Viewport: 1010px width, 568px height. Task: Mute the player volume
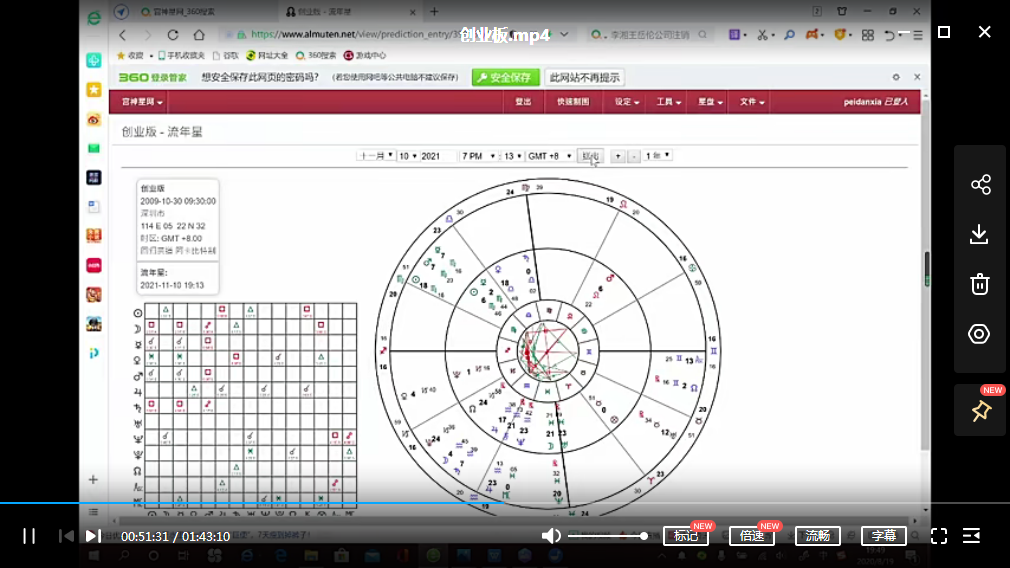click(551, 536)
